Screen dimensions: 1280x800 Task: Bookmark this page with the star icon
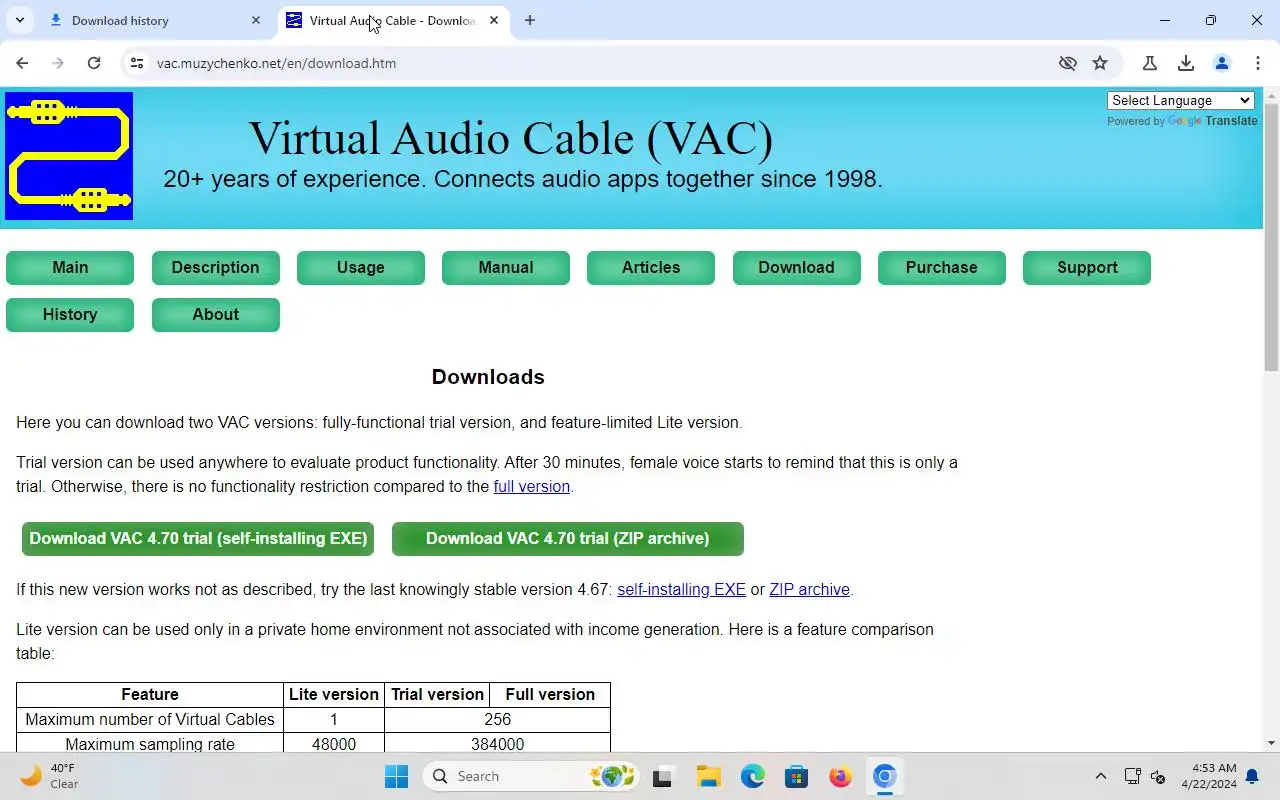(1100, 63)
